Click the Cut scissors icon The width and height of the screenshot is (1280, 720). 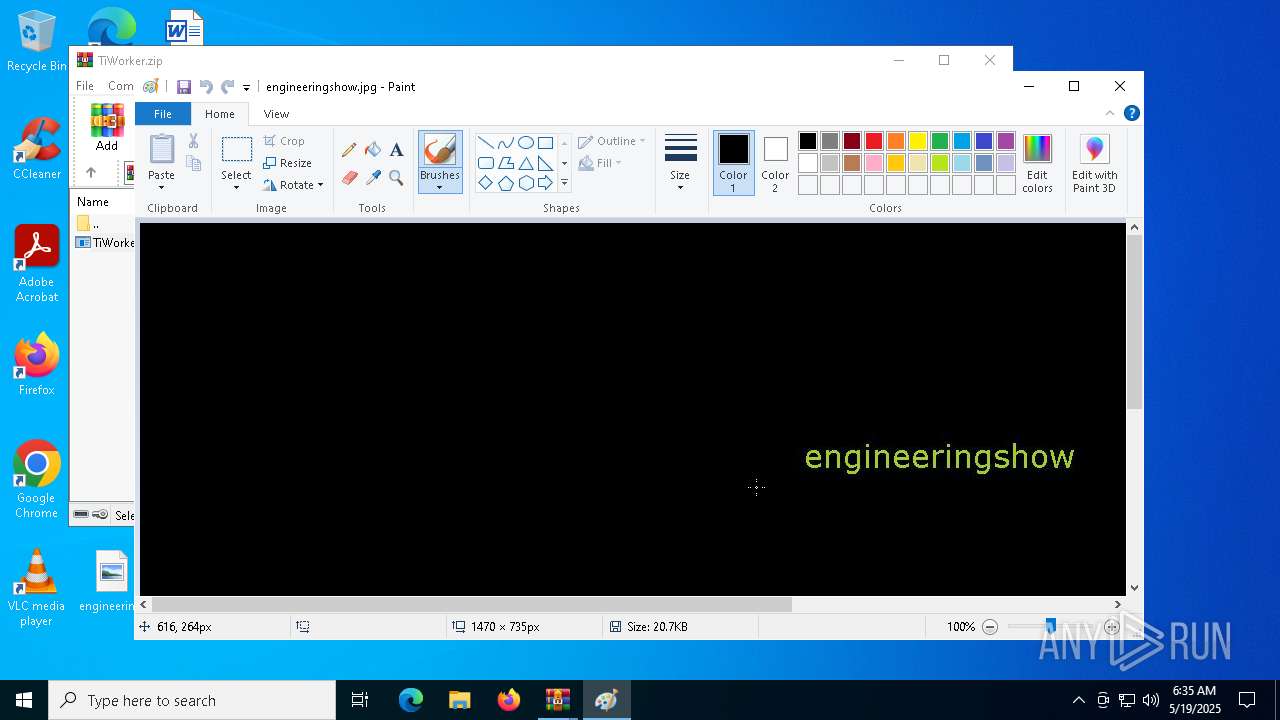[x=193, y=142]
